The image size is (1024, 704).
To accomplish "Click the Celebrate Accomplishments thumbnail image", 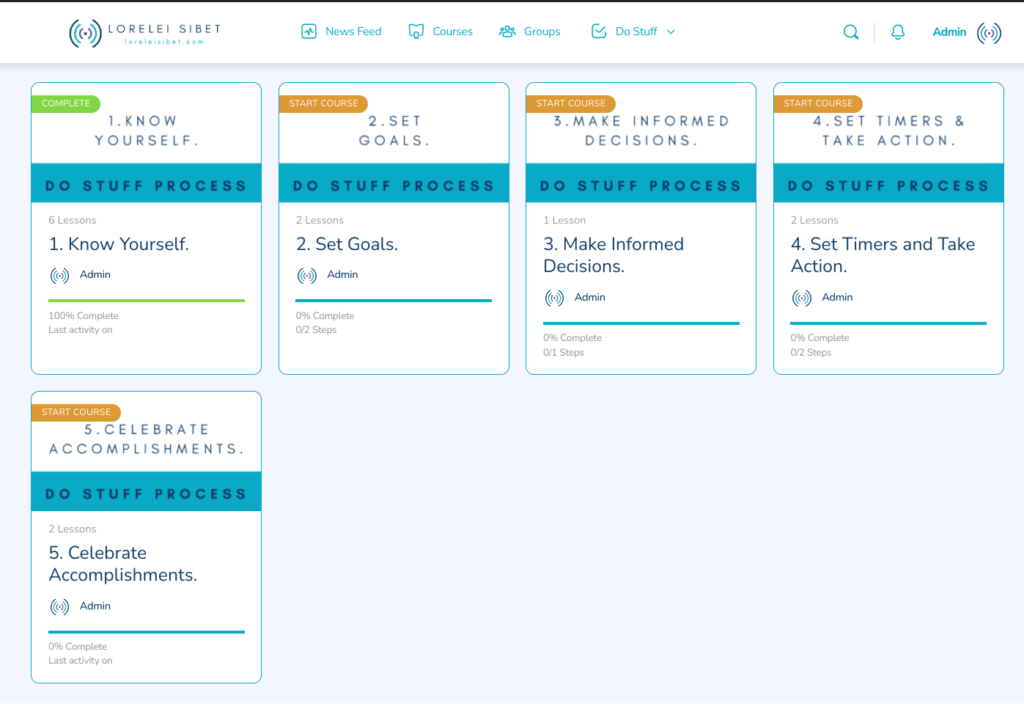I will (x=146, y=452).
